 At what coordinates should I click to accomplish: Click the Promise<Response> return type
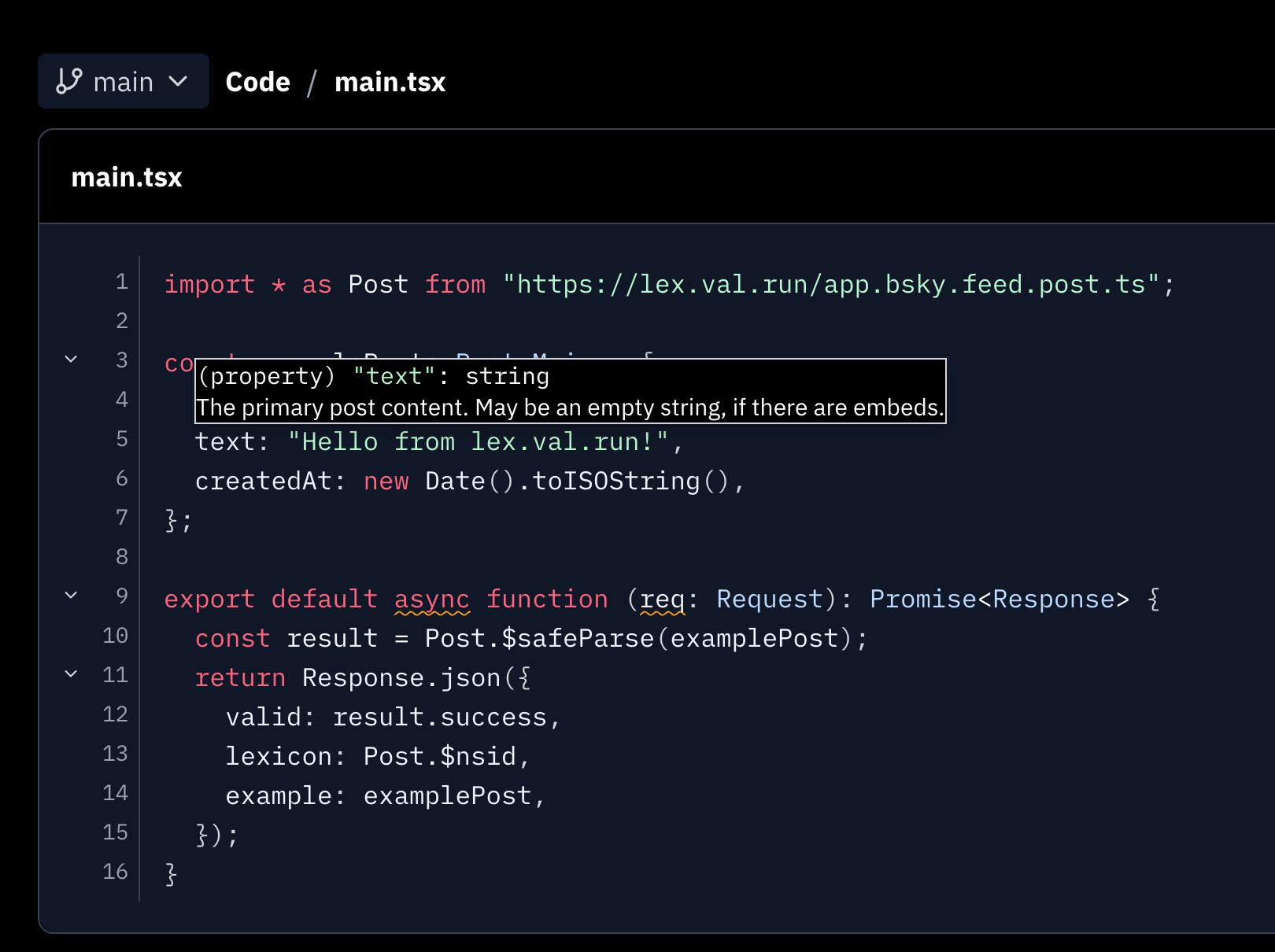[x=999, y=600]
